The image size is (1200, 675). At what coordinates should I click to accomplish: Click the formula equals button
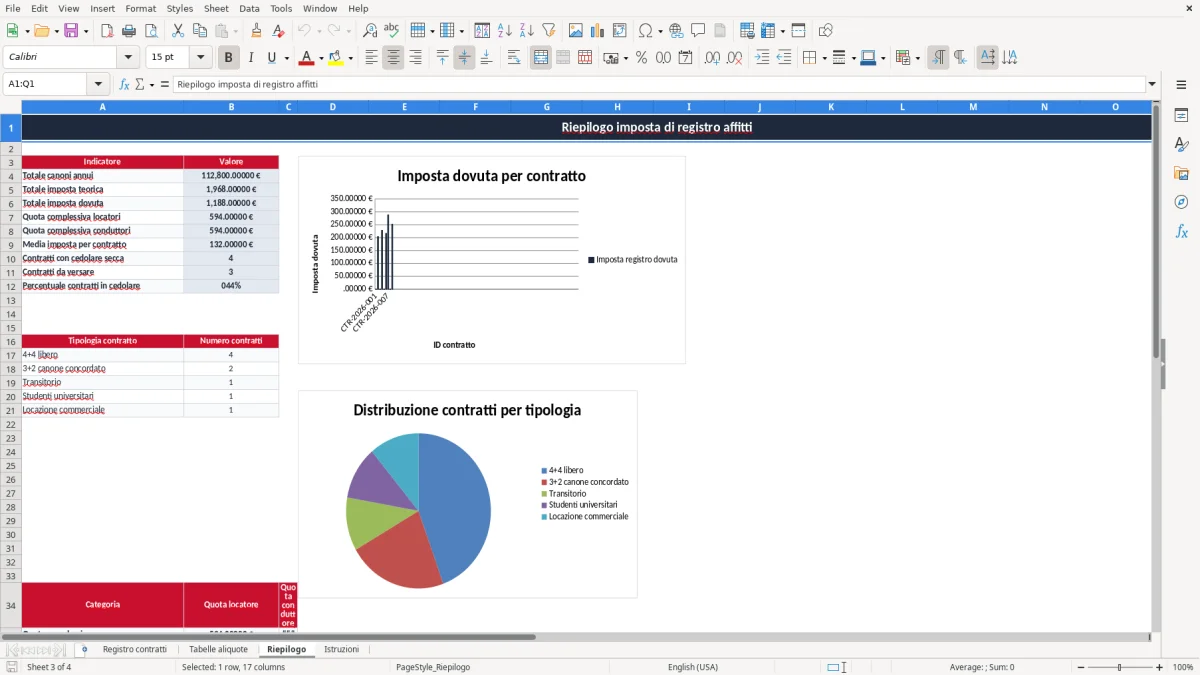coord(165,84)
